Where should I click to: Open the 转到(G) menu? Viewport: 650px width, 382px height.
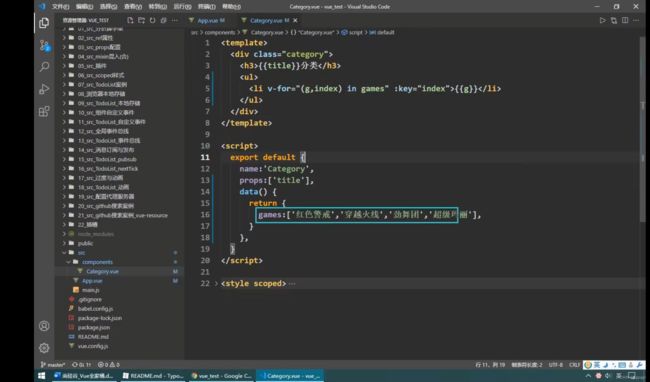coord(158,7)
